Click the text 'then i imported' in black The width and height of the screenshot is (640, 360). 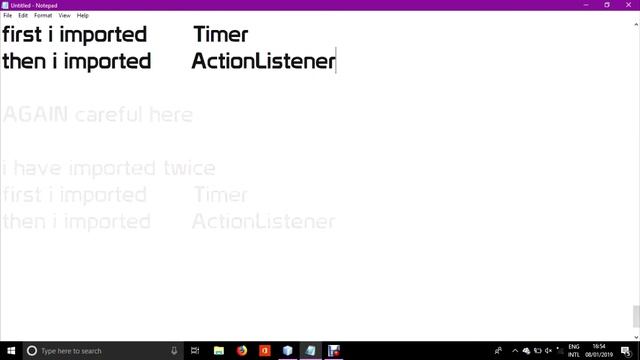pos(77,61)
